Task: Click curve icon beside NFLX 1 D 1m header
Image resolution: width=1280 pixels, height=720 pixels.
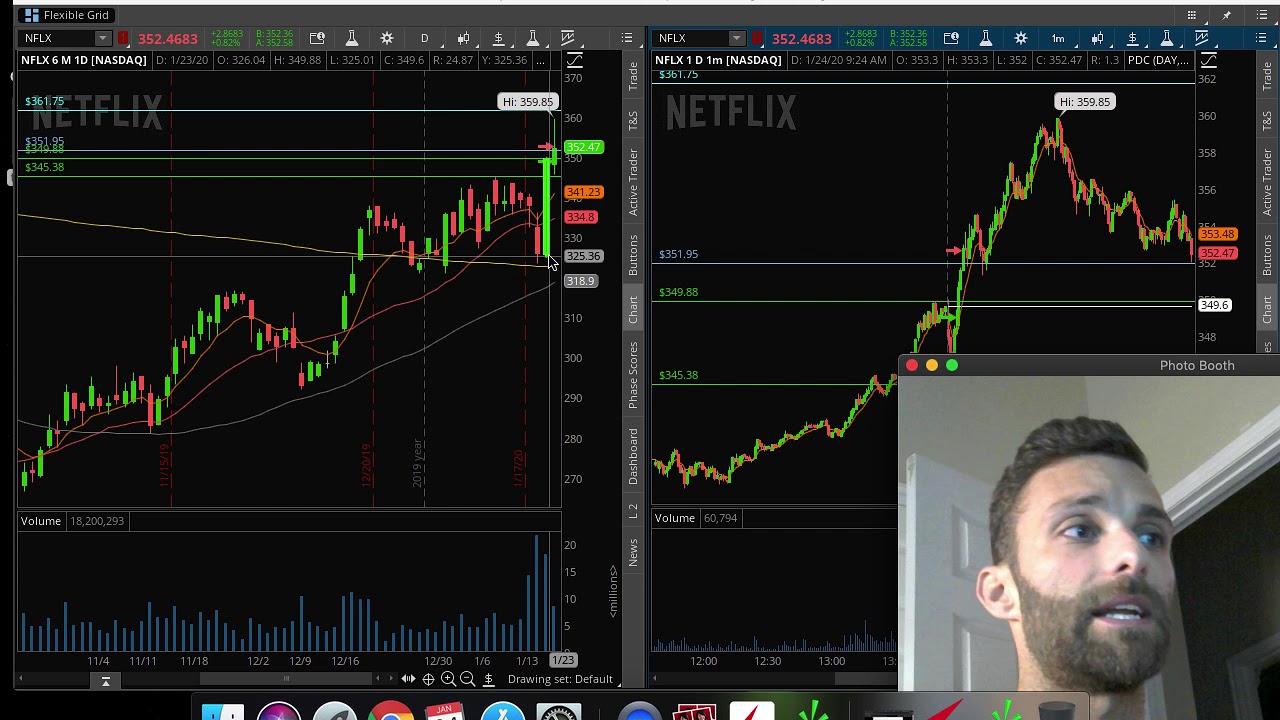Action: (1209, 60)
